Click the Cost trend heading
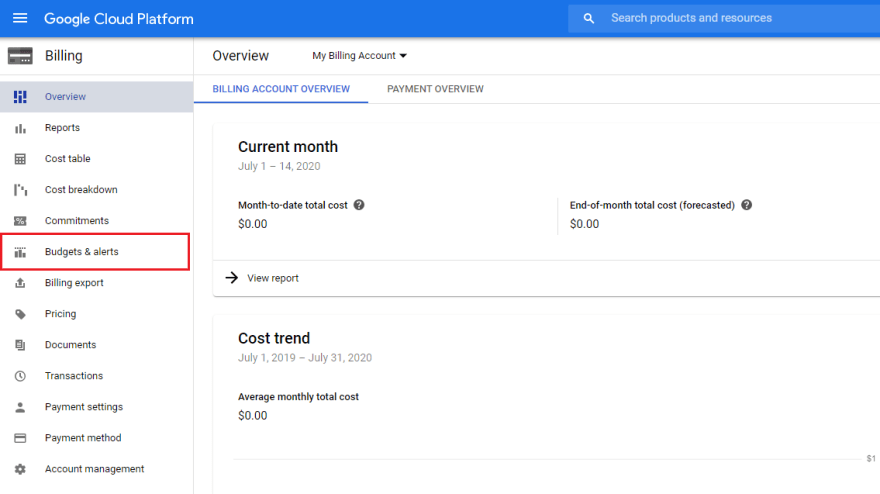 [x=274, y=339]
